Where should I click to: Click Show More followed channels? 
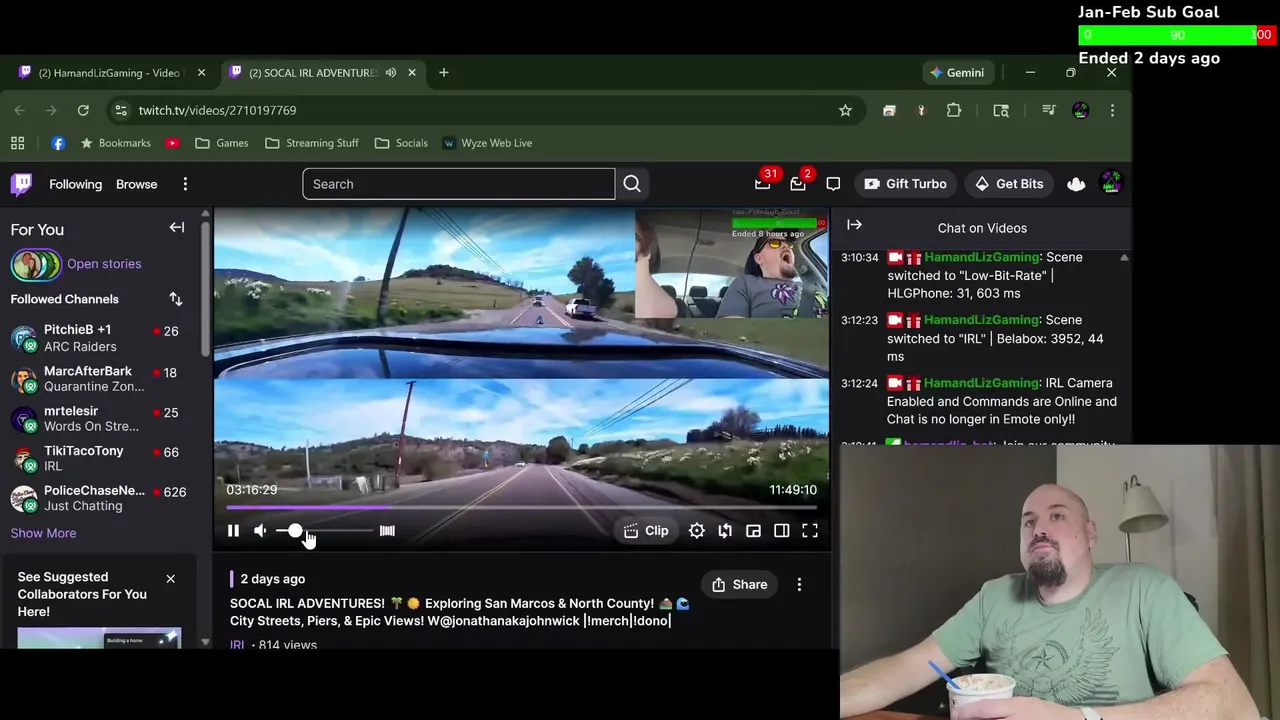[x=43, y=533]
